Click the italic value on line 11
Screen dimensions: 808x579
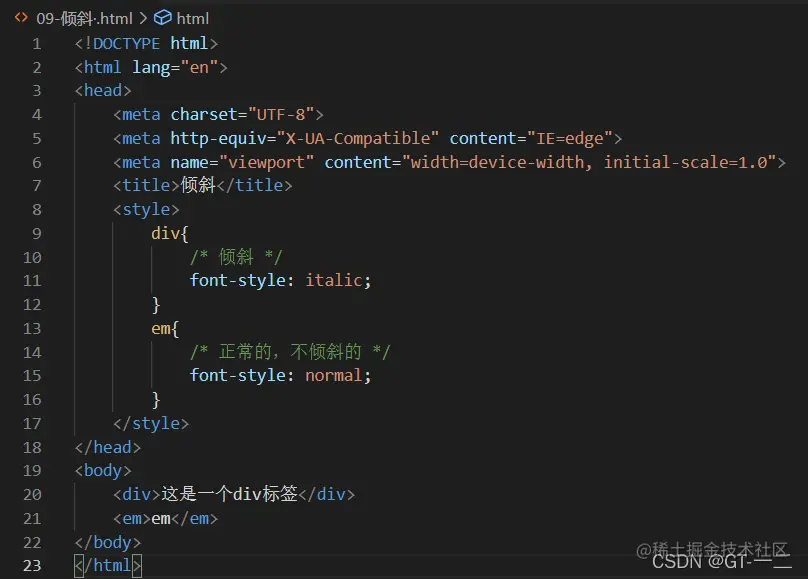tap(334, 281)
